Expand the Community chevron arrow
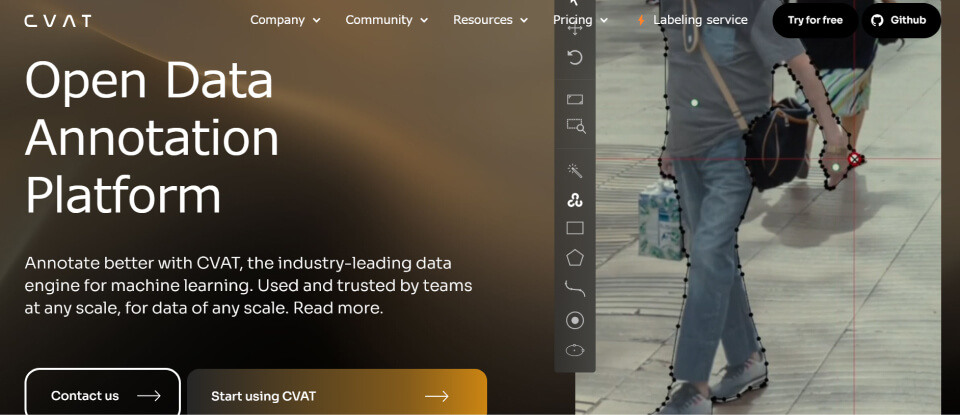 (x=424, y=21)
